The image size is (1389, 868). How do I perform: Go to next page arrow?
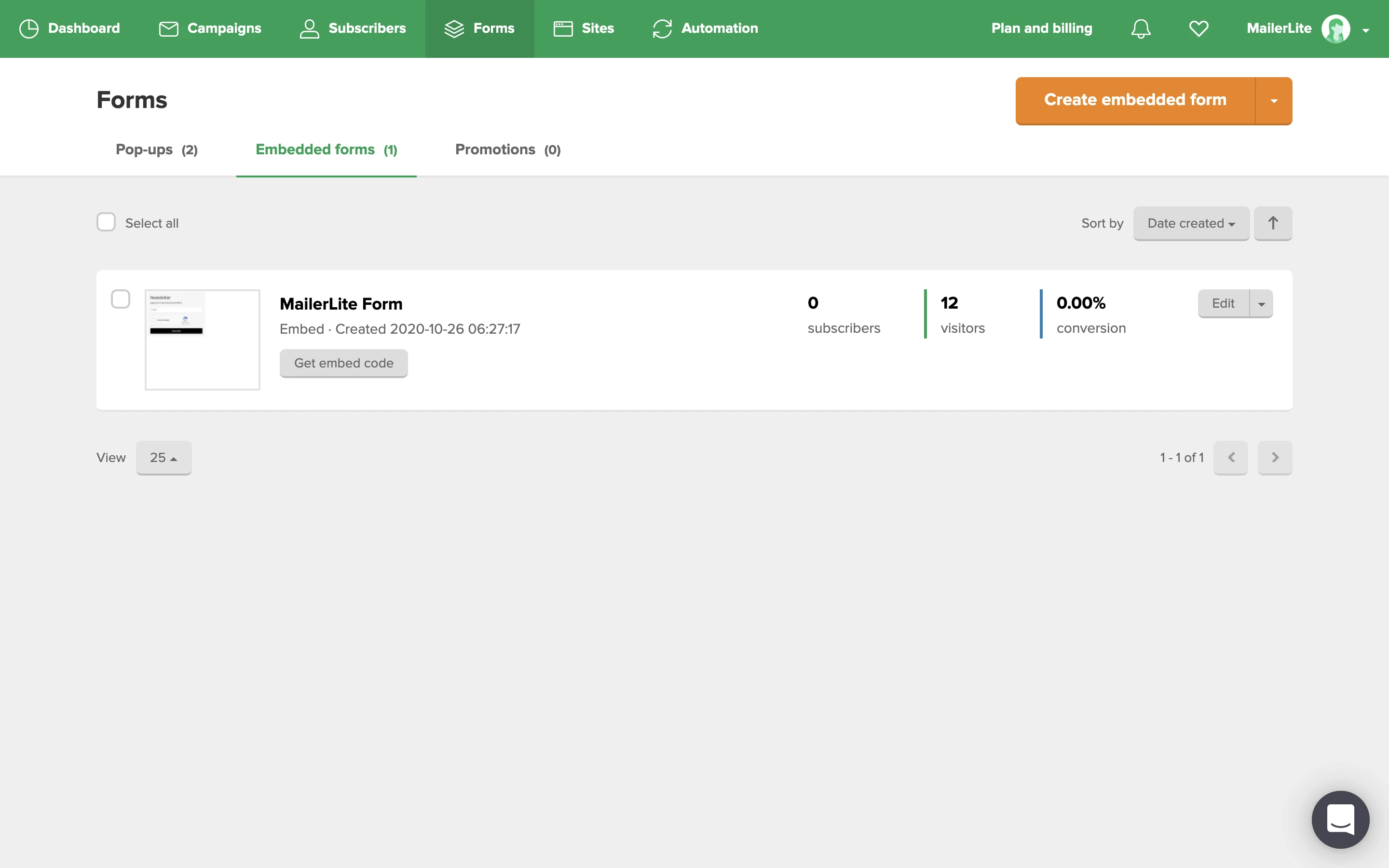click(x=1274, y=458)
